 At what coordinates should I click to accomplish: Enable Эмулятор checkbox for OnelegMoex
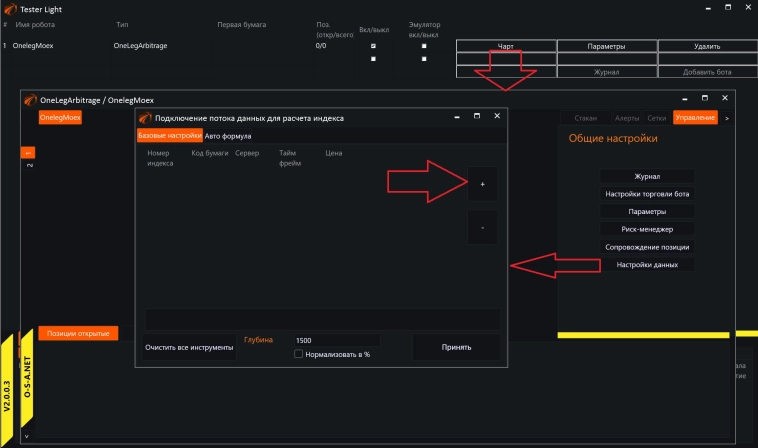tap(424, 46)
